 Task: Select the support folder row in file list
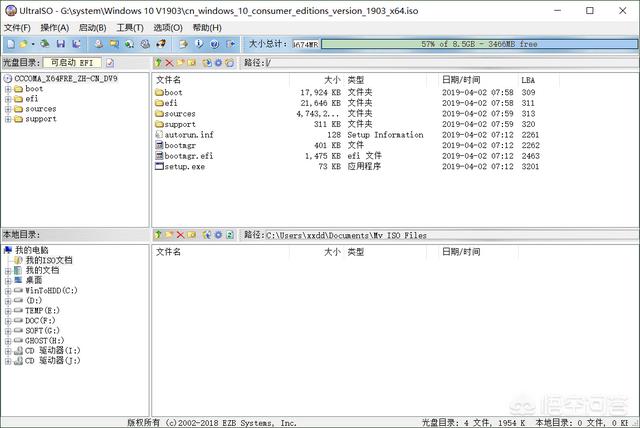pos(347,124)
